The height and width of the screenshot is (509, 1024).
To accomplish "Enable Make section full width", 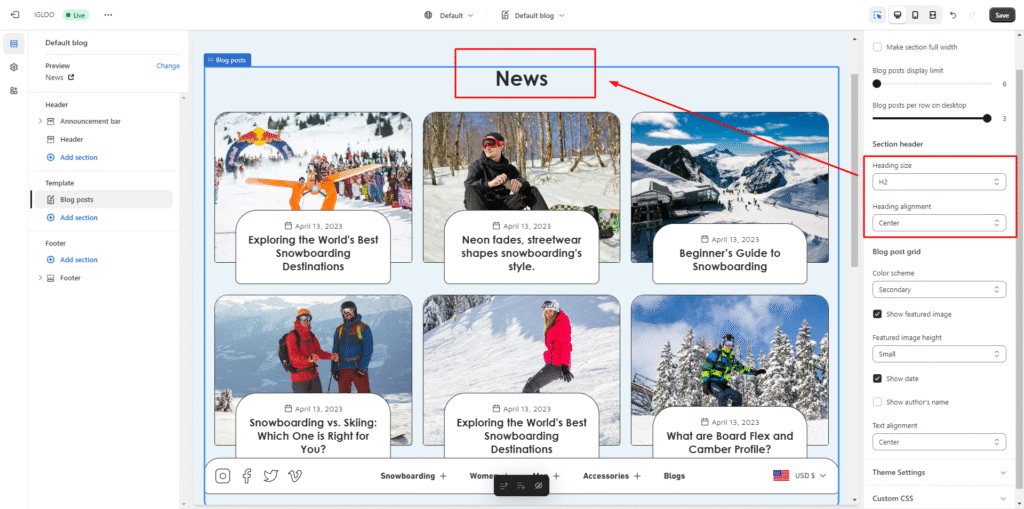I will point(877,47).
